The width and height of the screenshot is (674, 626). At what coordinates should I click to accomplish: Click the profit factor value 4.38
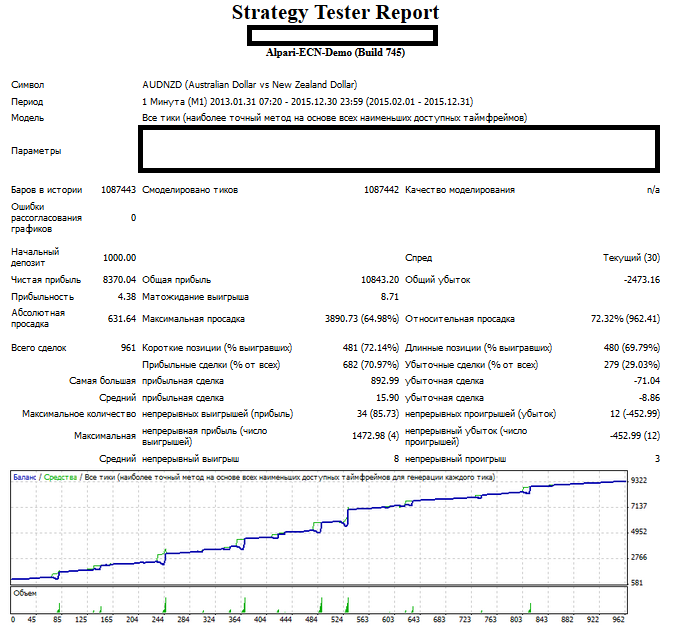point(127,297)
